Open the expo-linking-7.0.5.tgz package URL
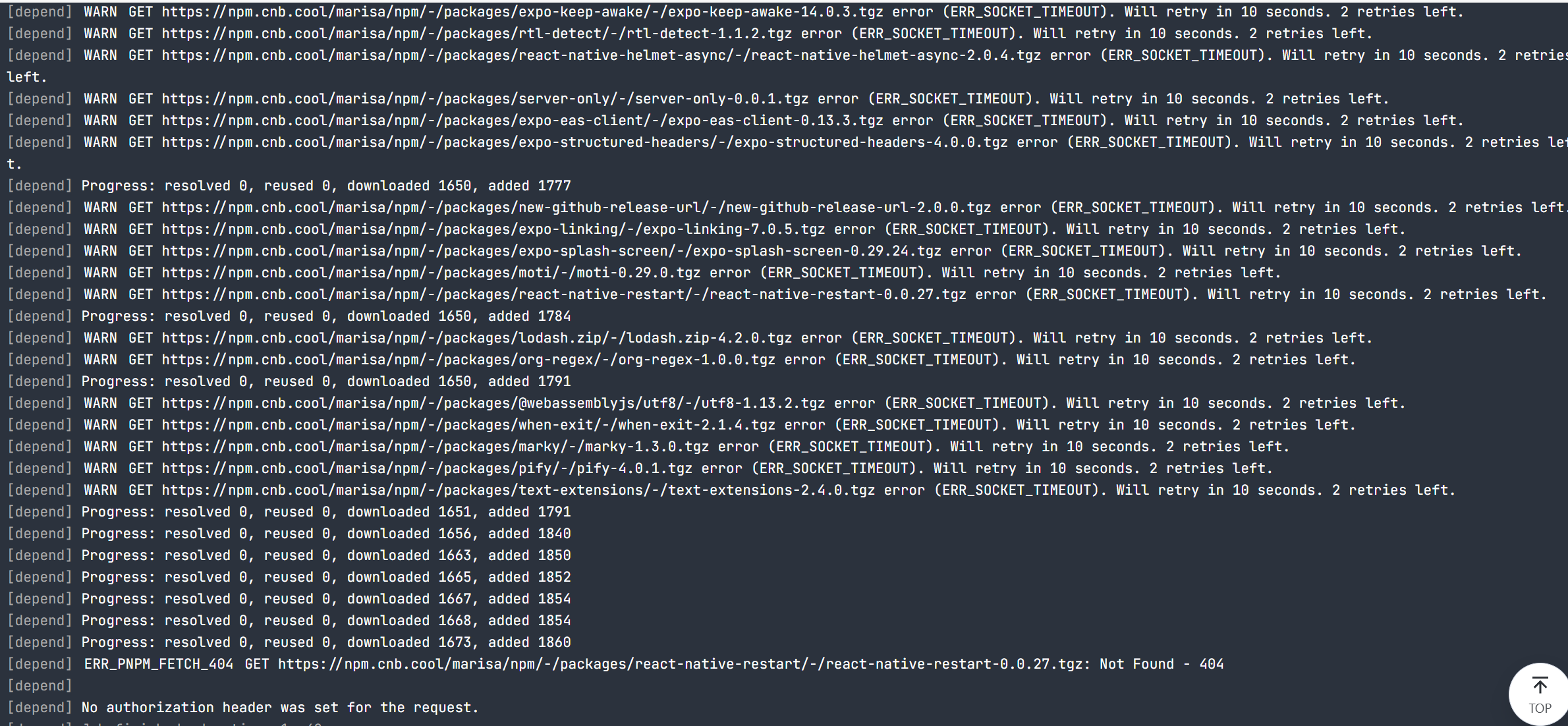Screen dimensions: 1568x726 tap(493, 229)
